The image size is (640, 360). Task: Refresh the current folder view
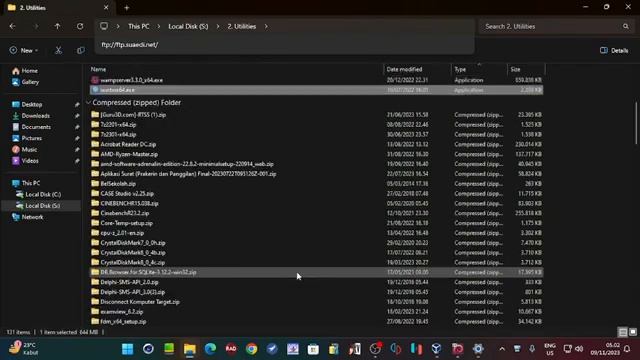pyautogui.click(x=80, y=26)
